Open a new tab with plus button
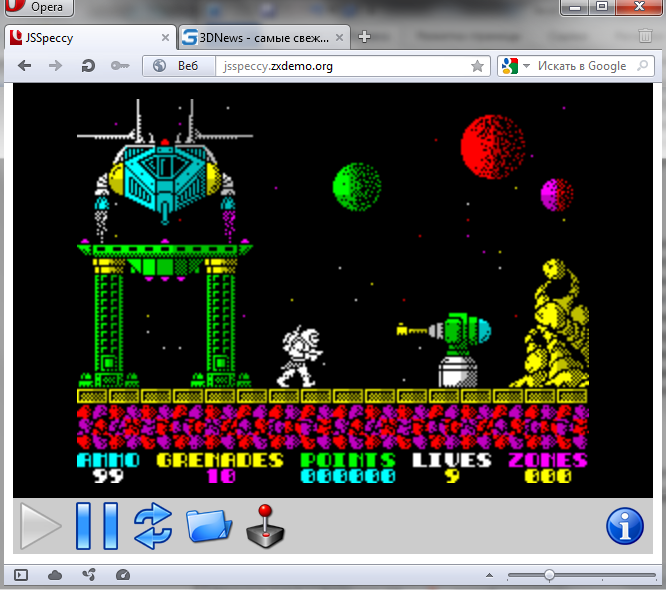 pyautogui.click(x=364, y=37)
